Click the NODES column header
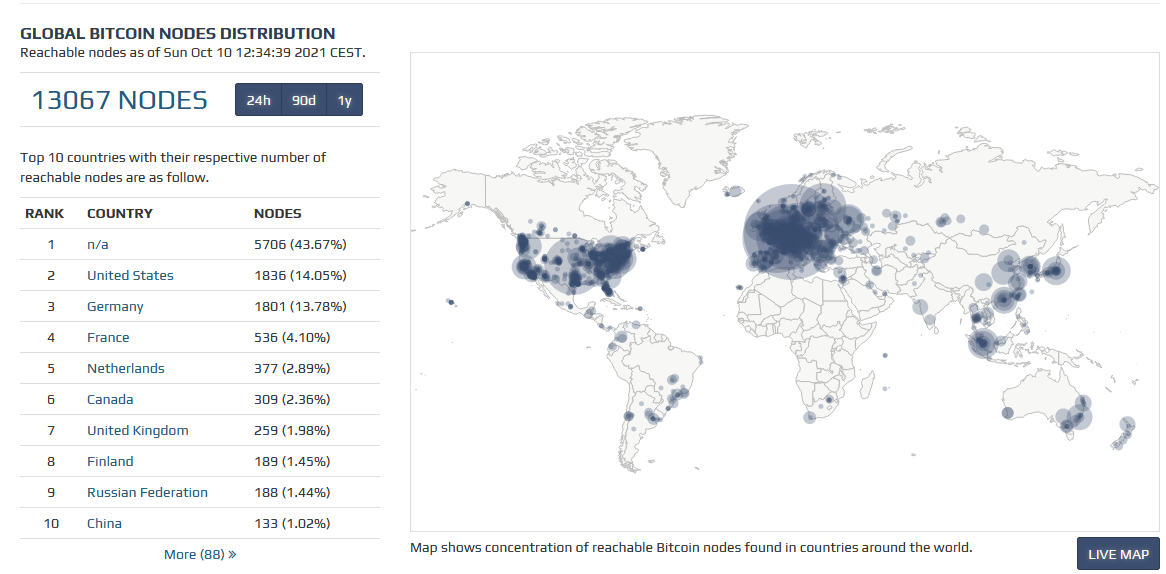Viewport: 1166px width, 574px height. [277, 213]
